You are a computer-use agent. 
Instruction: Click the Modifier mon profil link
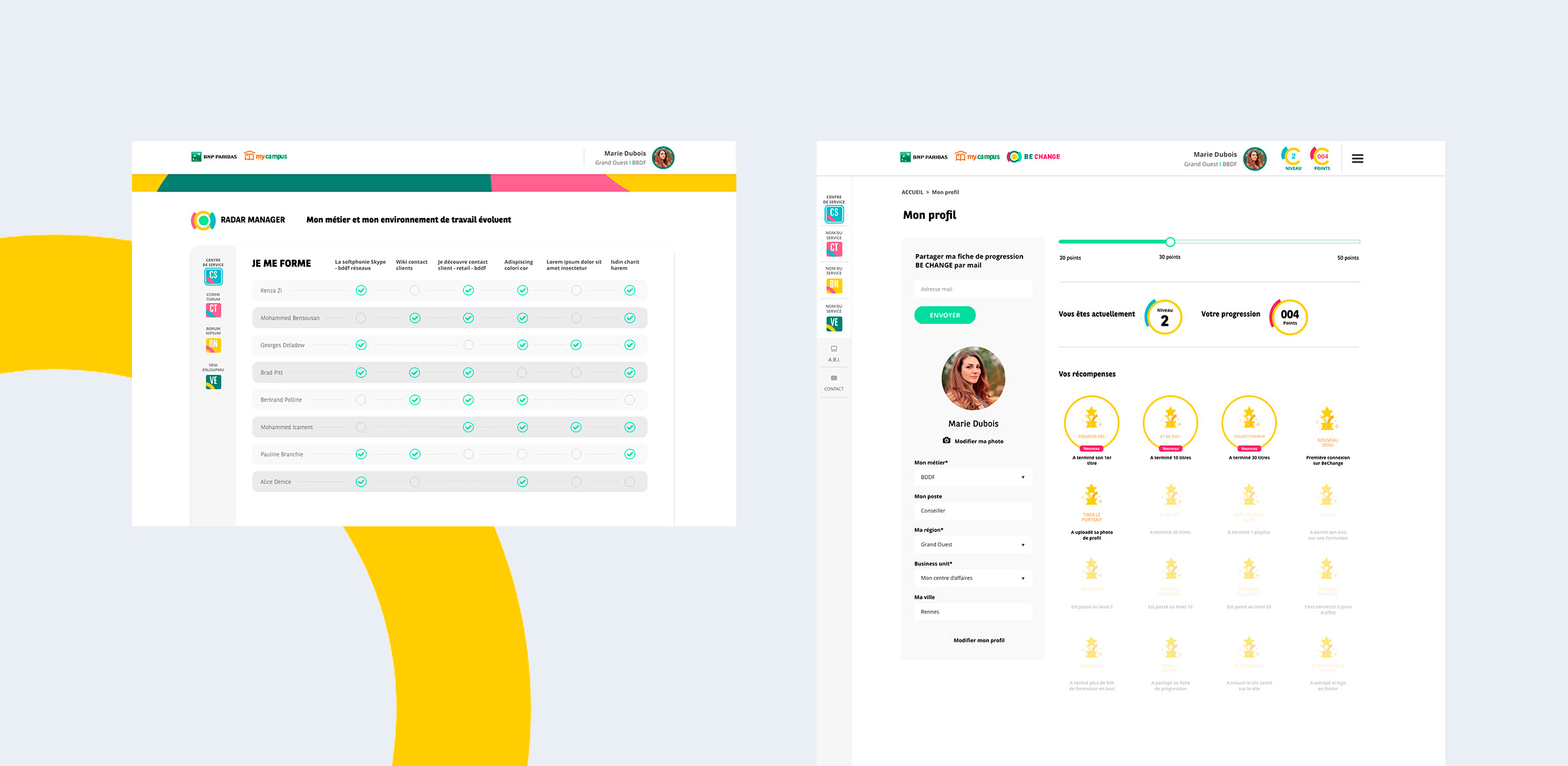[x=979, y=641]
